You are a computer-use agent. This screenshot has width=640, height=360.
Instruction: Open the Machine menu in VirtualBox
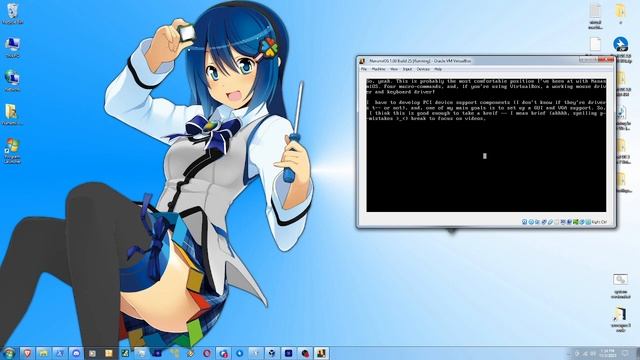tap(378, 69)
